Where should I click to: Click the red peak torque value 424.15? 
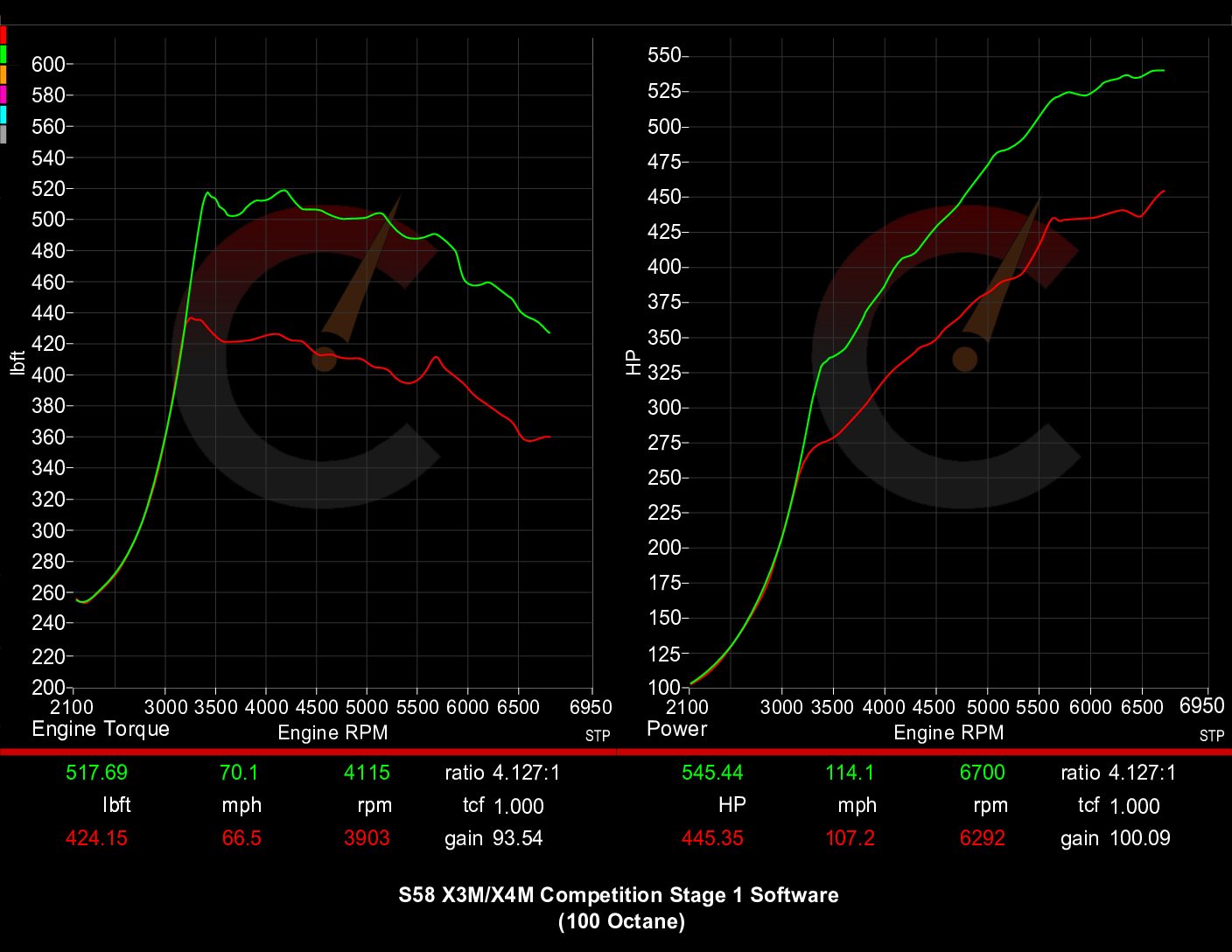pos(96,838)
